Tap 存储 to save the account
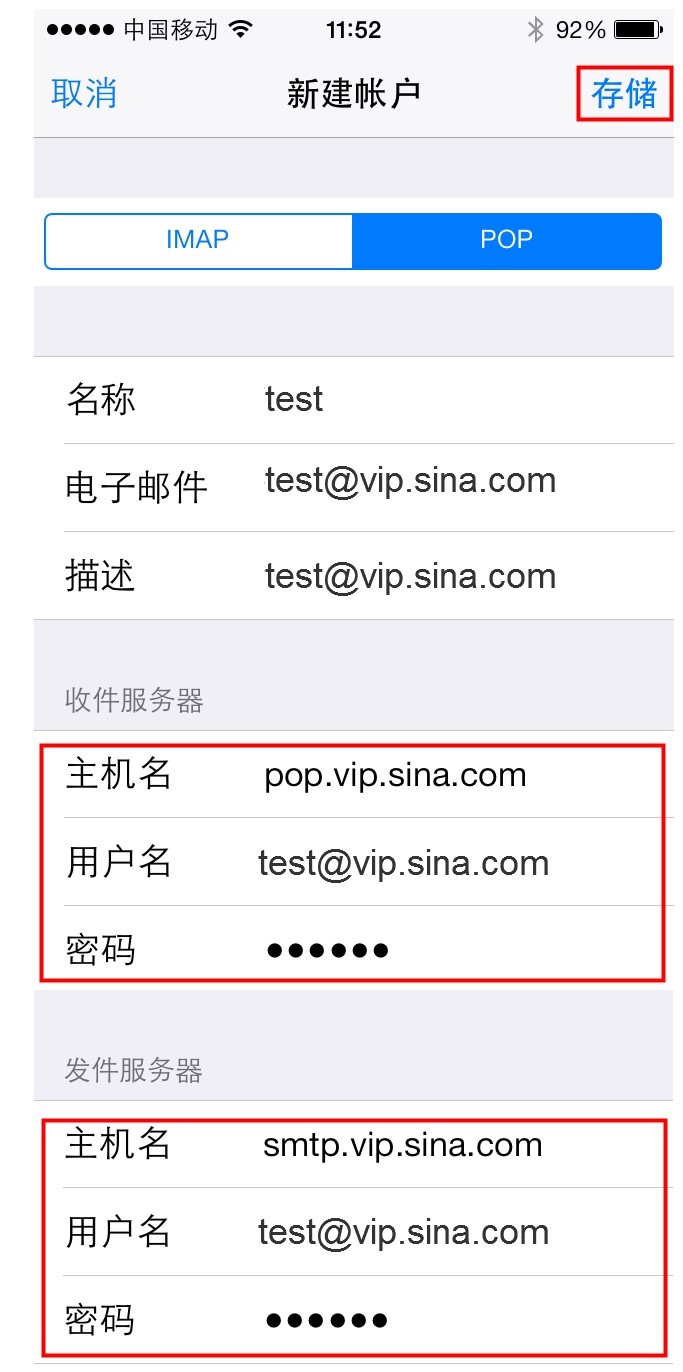 click(624, 93)
